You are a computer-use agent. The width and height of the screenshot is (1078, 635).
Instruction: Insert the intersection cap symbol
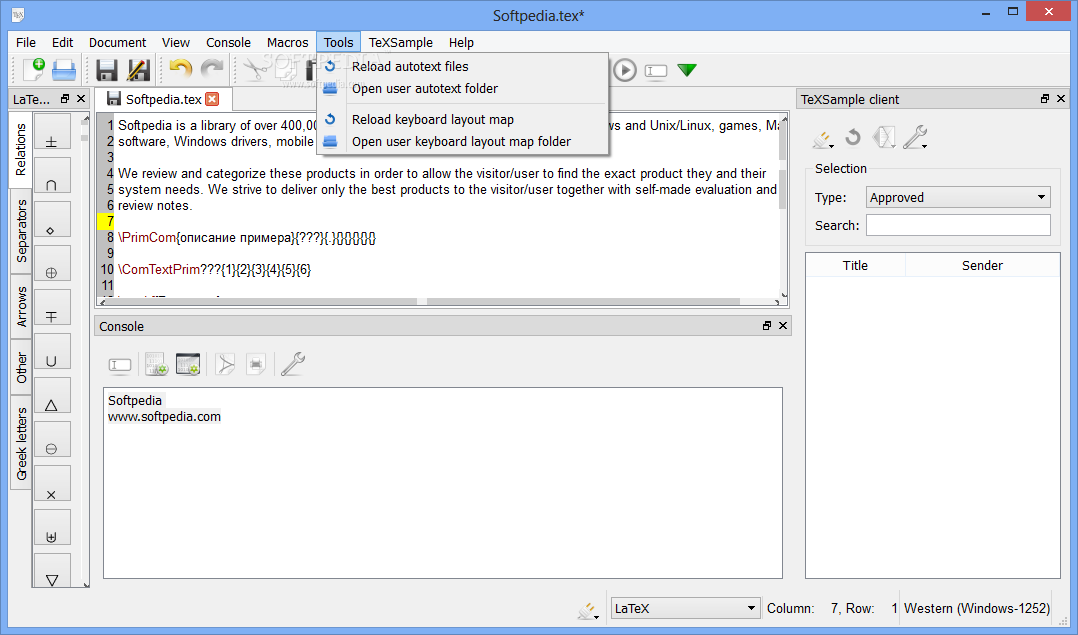click(52, 176)
